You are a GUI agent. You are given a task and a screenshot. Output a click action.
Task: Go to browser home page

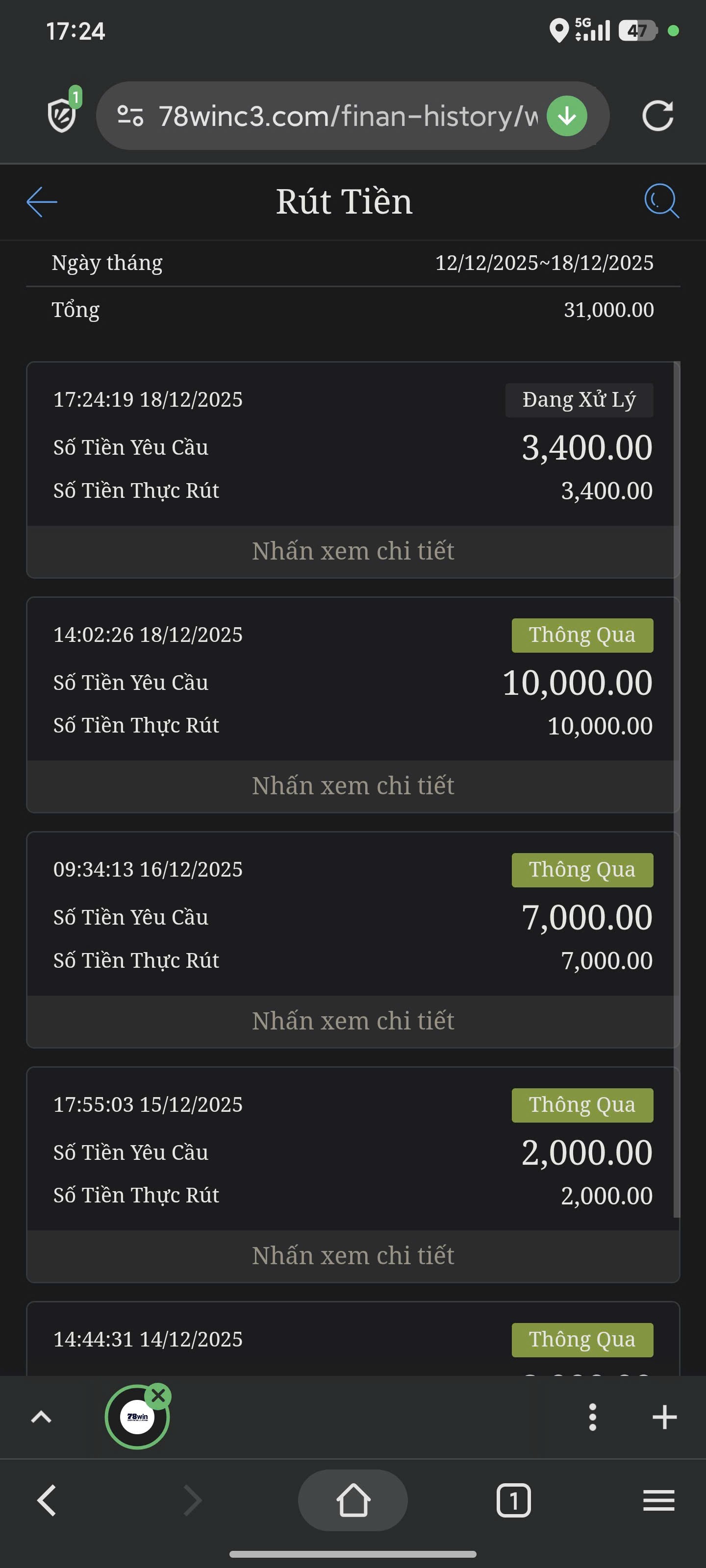pyautogui.click(x=353, y=1500)
